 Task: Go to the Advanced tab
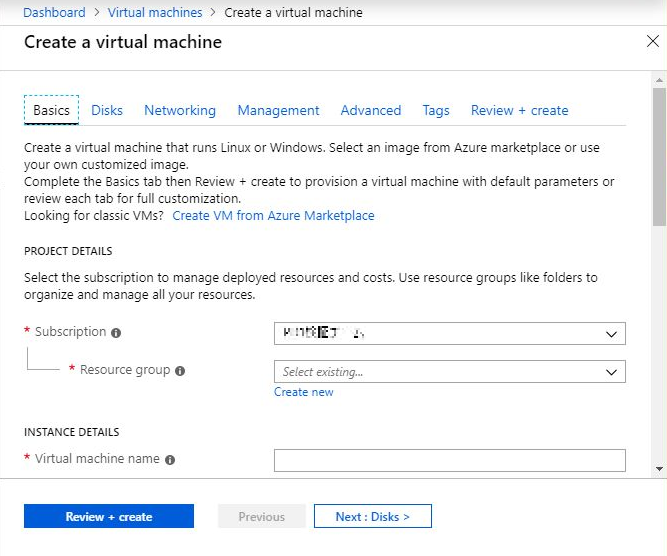coord(370,111)
